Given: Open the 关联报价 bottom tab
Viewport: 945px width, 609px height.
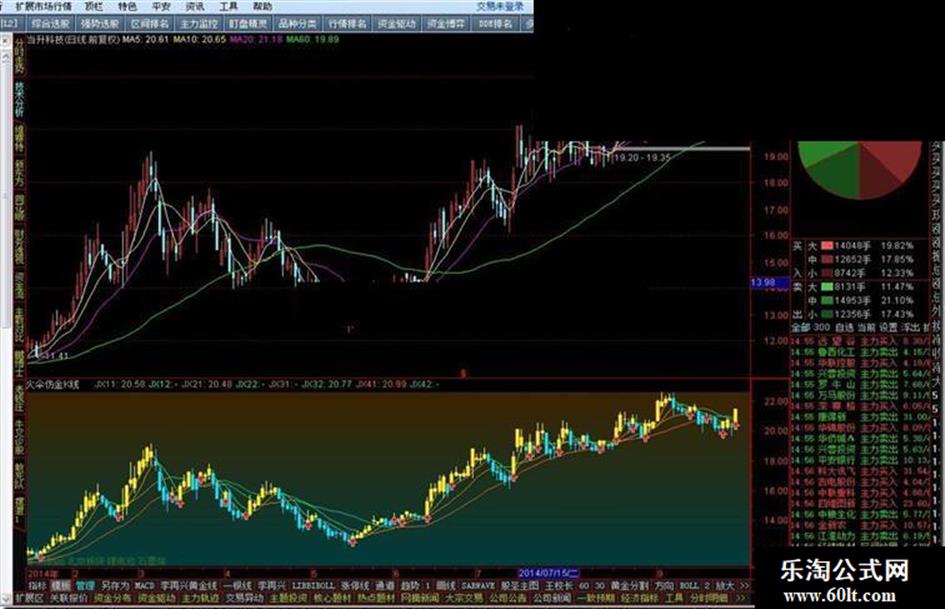Looking at the screenshot, I should pyautogui.click(x=68, y=598).
